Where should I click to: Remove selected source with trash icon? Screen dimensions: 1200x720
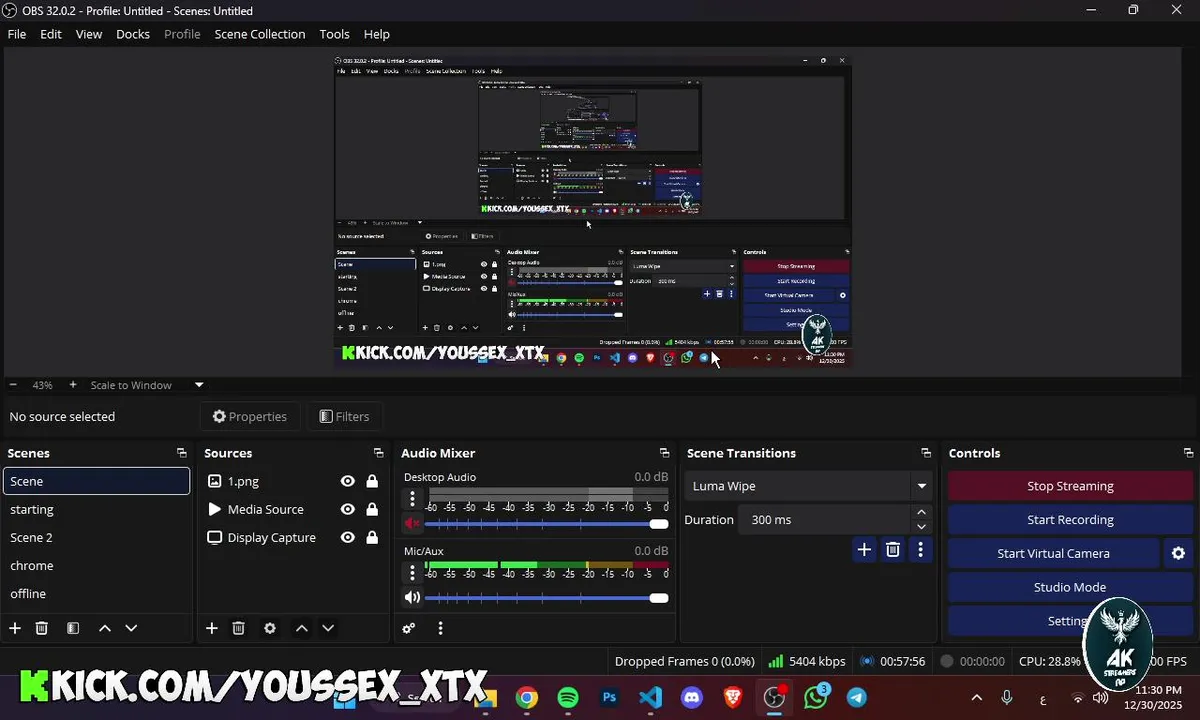click(239, 628)
